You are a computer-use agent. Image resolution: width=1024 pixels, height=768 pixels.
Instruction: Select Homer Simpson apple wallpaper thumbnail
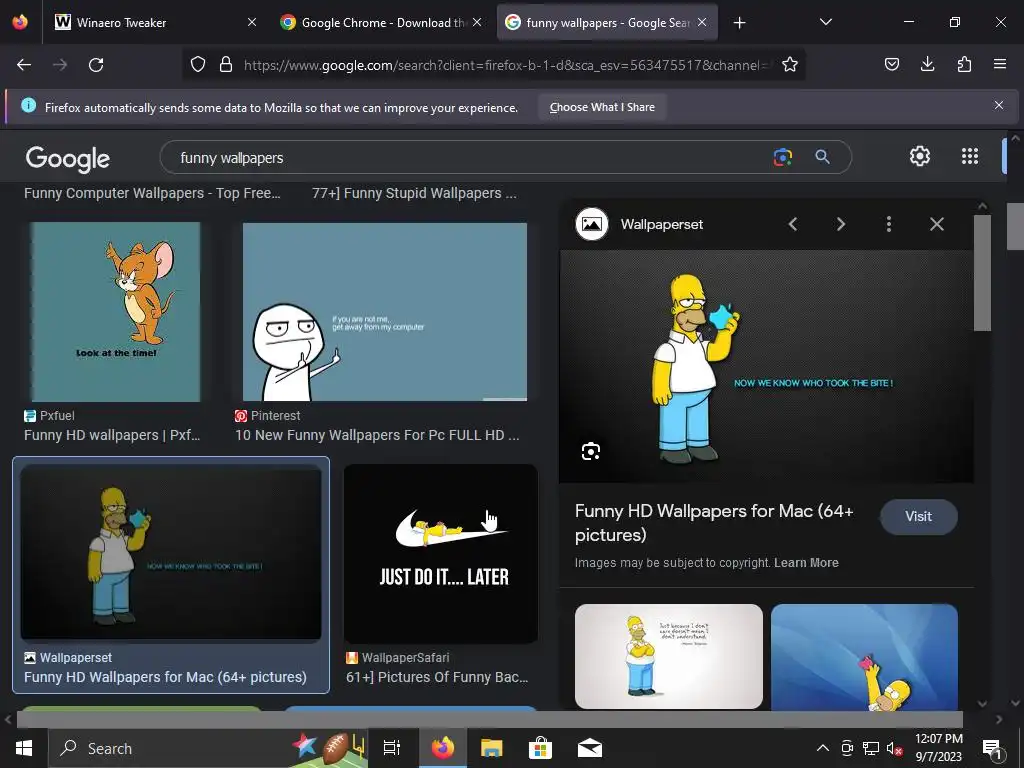click(x=171, y=552)
